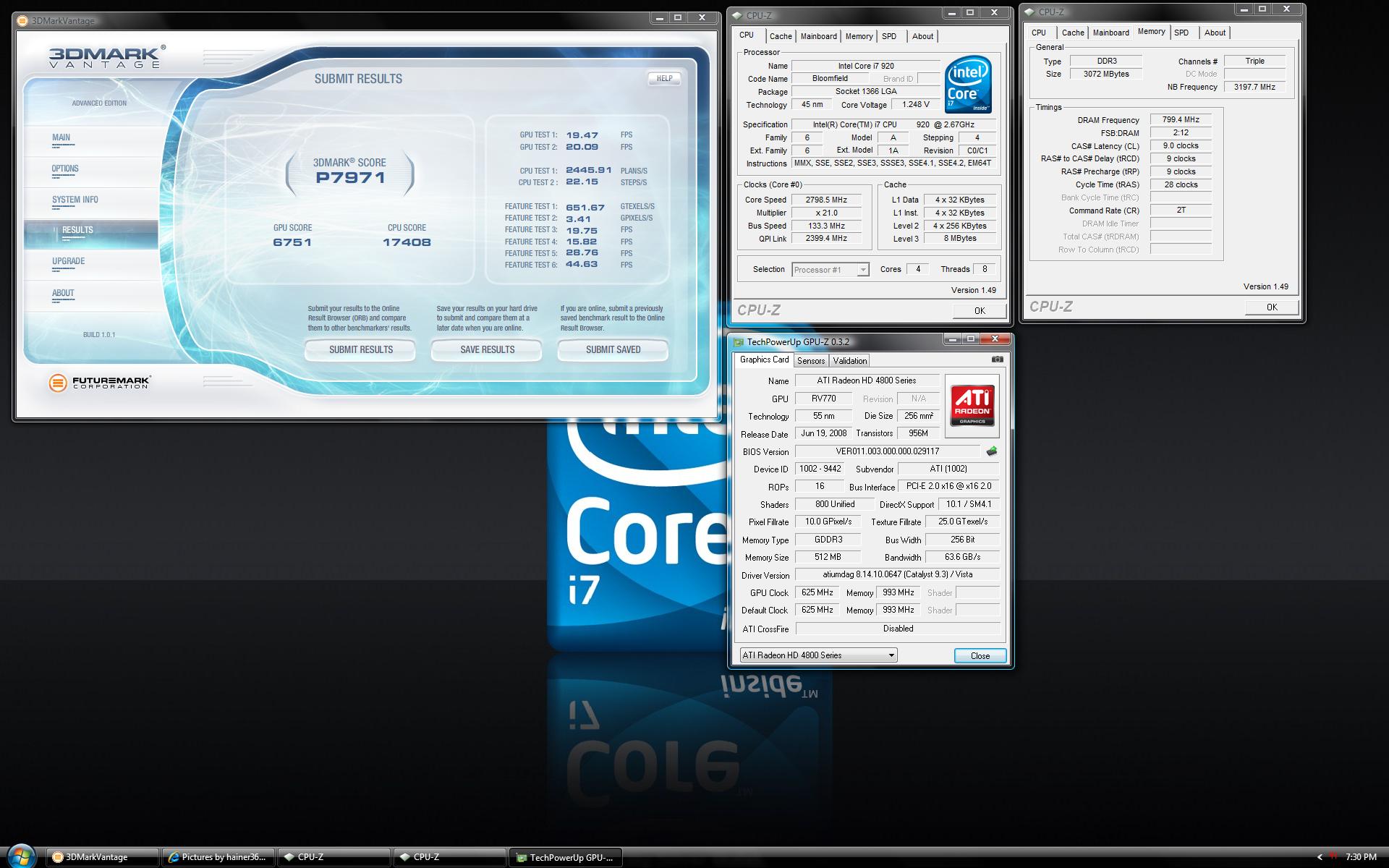Open SPD tab in right CPU-Z window
1389x868 pixels.
point(1181,33)
